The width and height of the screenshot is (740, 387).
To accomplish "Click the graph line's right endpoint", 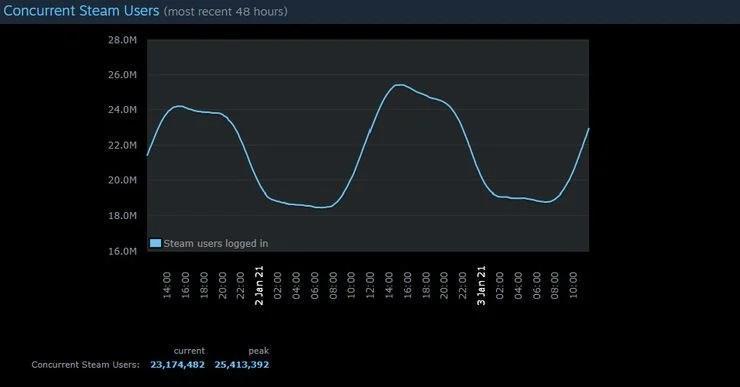I will click(589, 128).
